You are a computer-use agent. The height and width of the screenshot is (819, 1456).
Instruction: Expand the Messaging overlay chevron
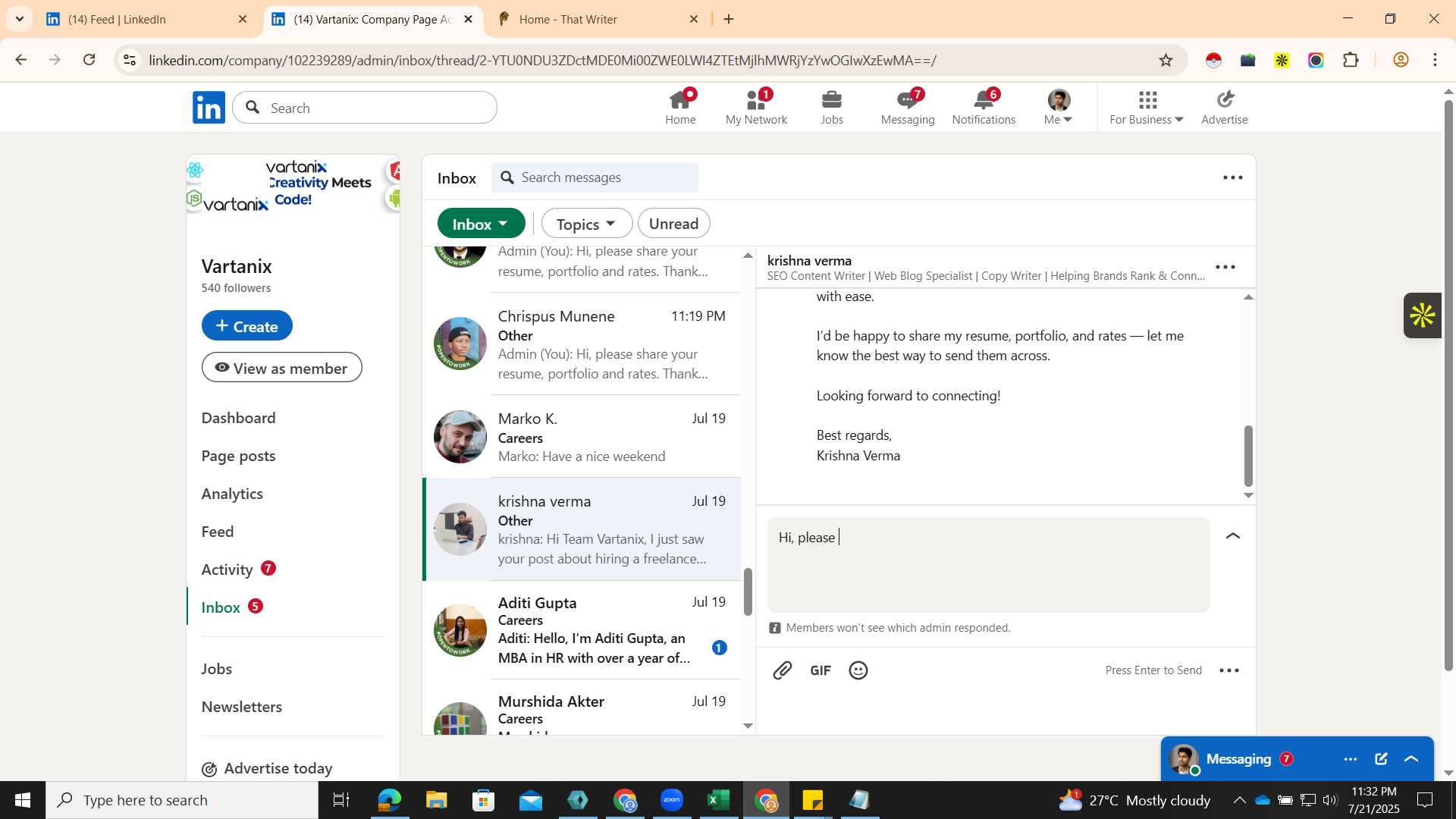(x=1411, y=759)
